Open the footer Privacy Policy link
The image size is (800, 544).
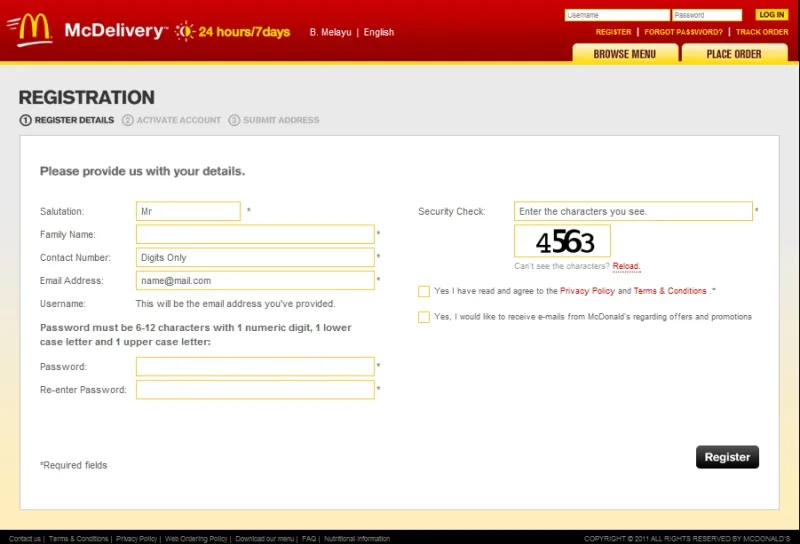click(136, 538)
